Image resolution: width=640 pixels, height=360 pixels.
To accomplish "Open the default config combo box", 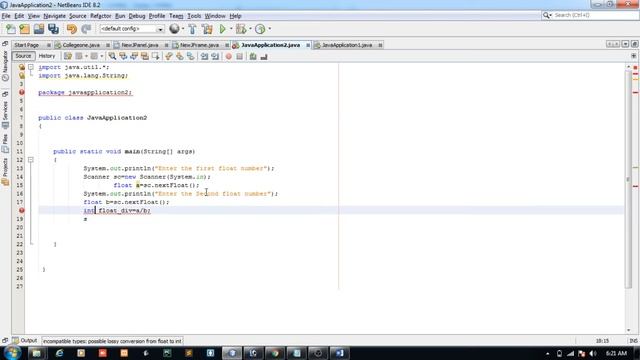I will tap(132, 29).
